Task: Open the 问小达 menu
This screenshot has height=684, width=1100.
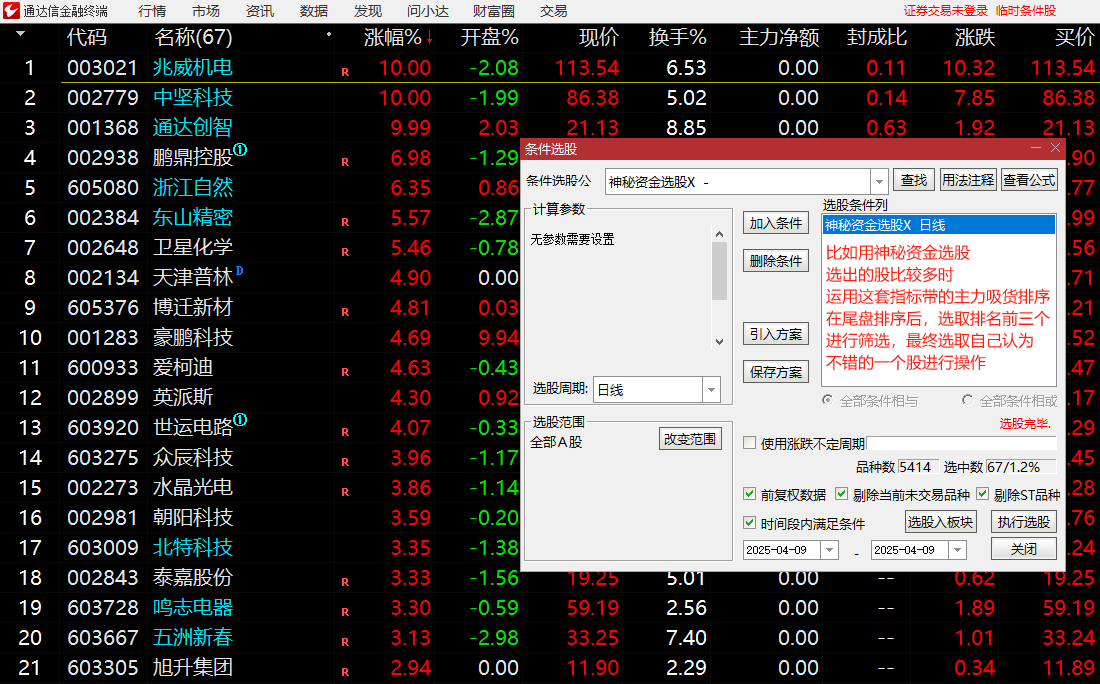Action: [x=427, y=11]
